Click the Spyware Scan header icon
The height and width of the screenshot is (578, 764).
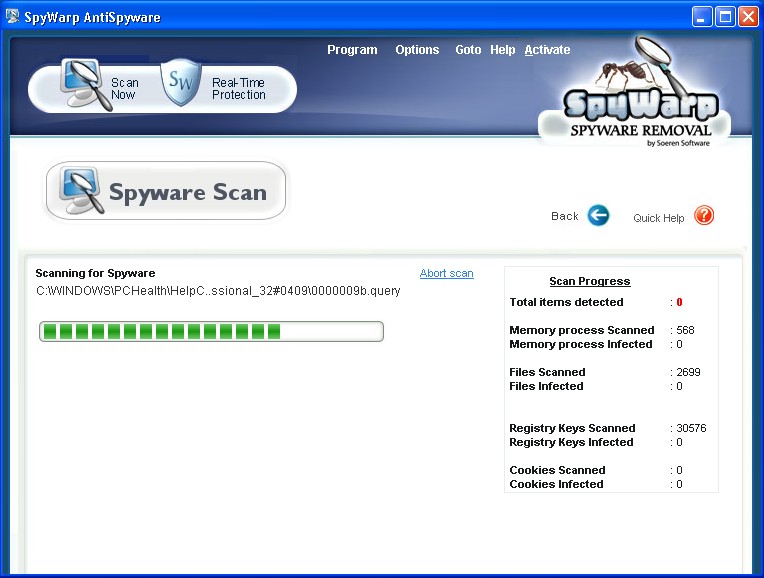pyautogui.click(x=80, y=191)
